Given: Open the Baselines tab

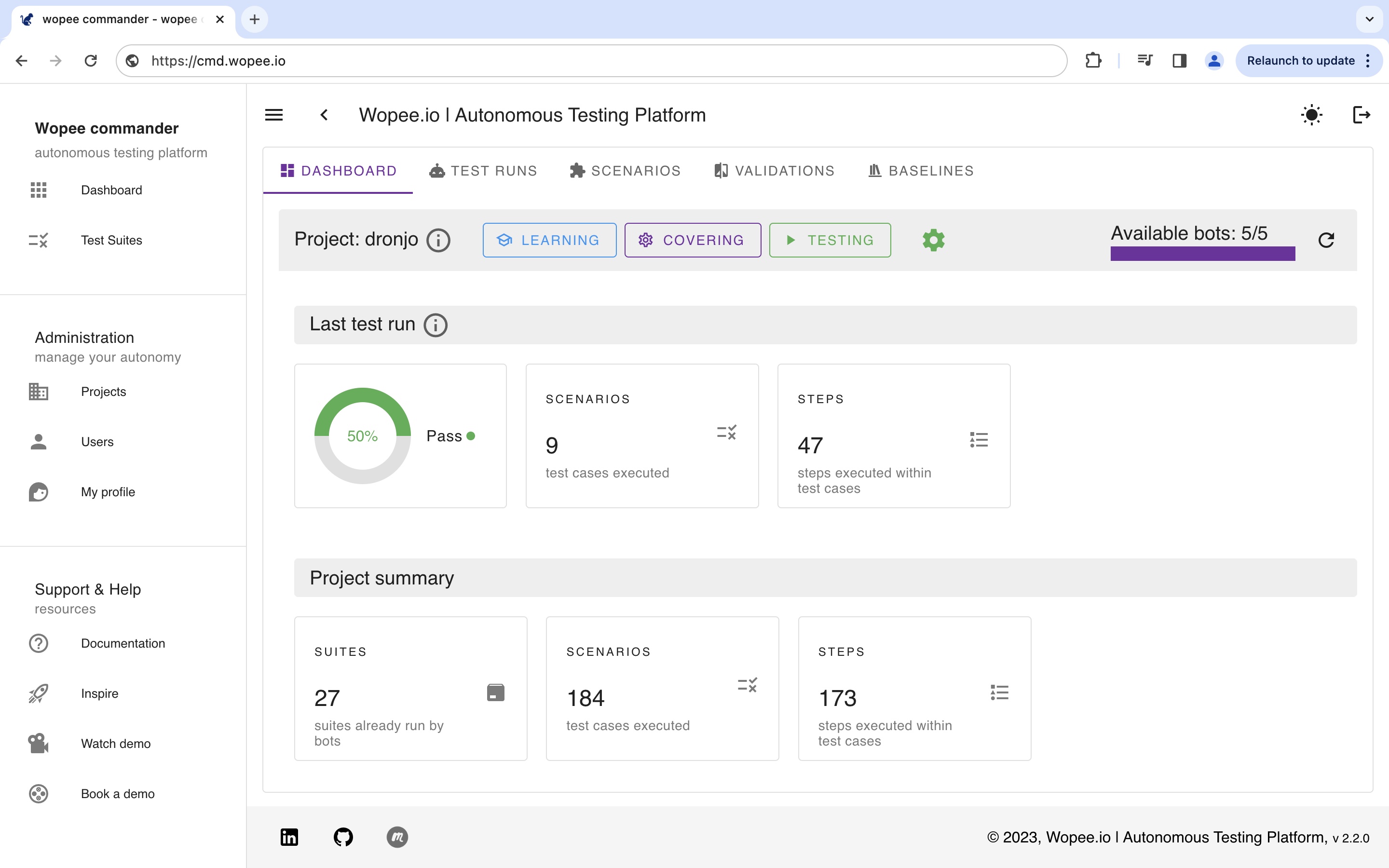Looking at the screenshot, I should coord(921,171).
